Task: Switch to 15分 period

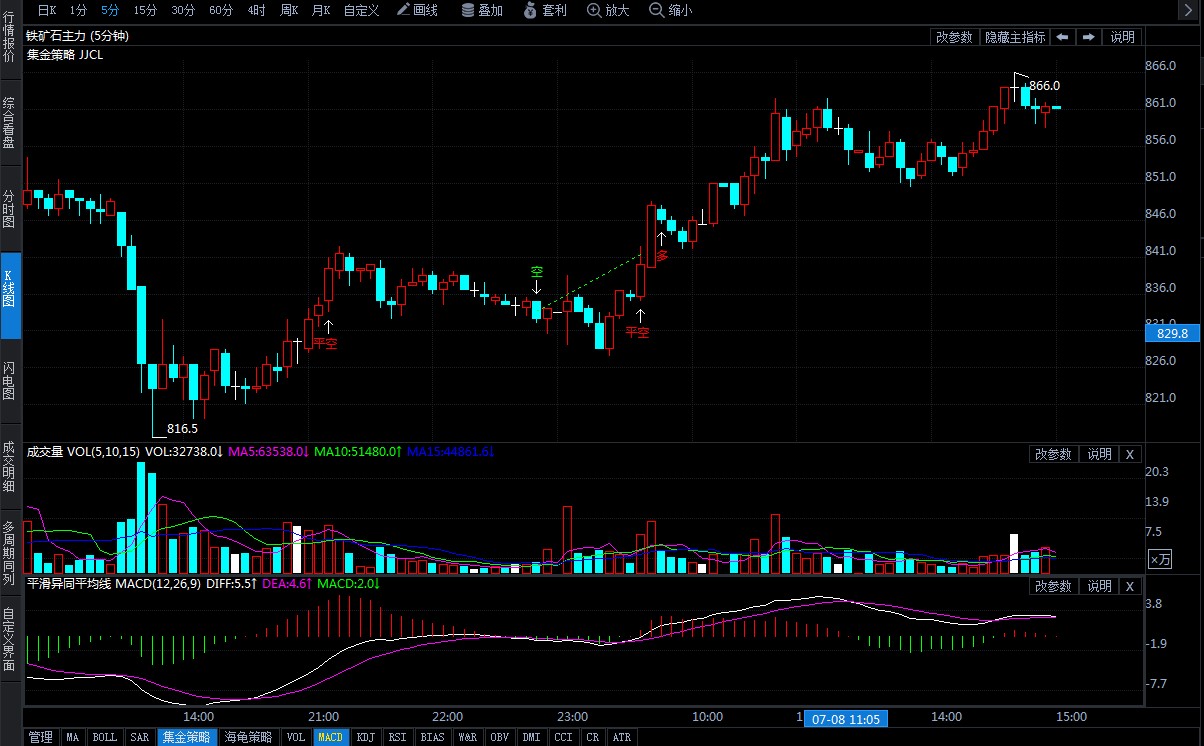Action: (145, 10)
